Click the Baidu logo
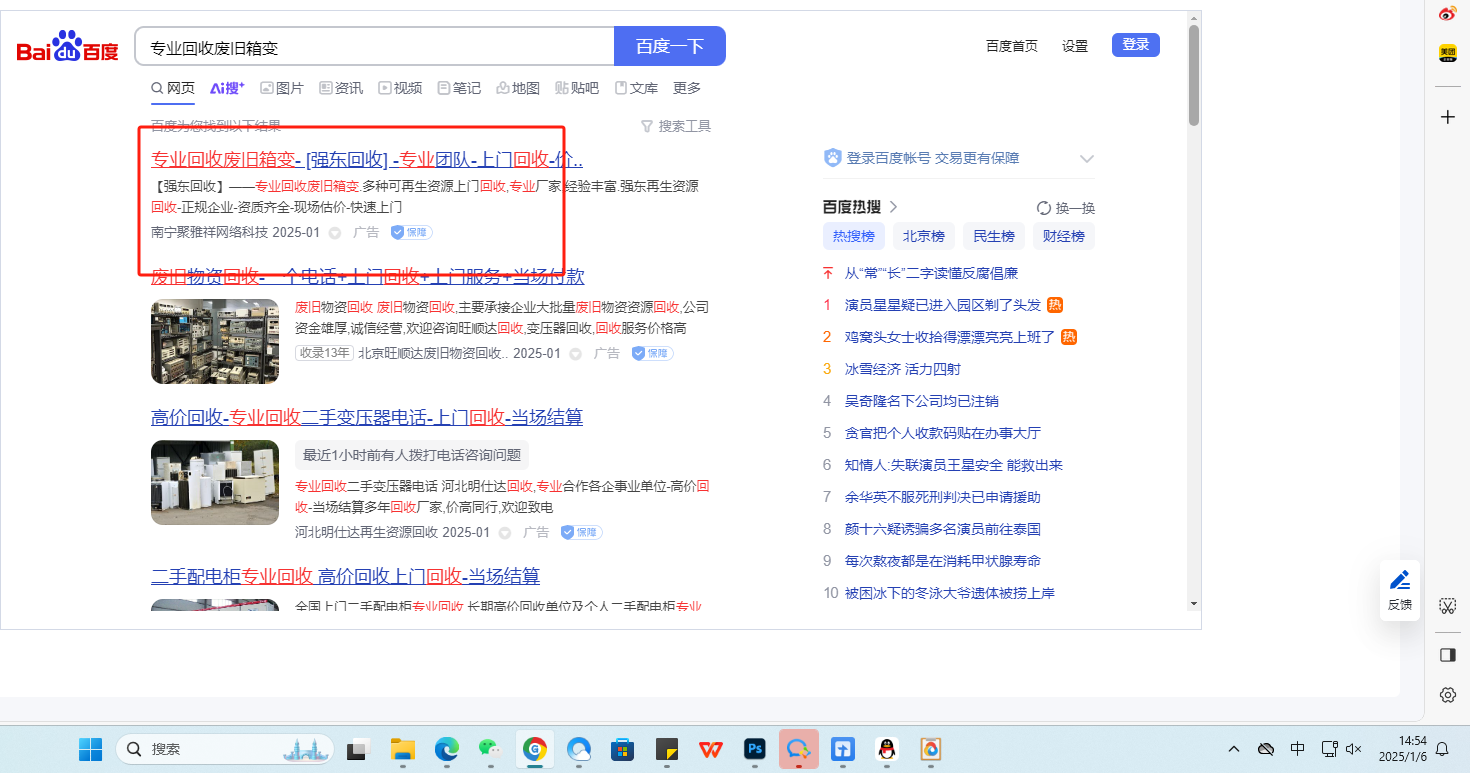The width and height of the screenshot is (1470, 773). pos(68,47)
